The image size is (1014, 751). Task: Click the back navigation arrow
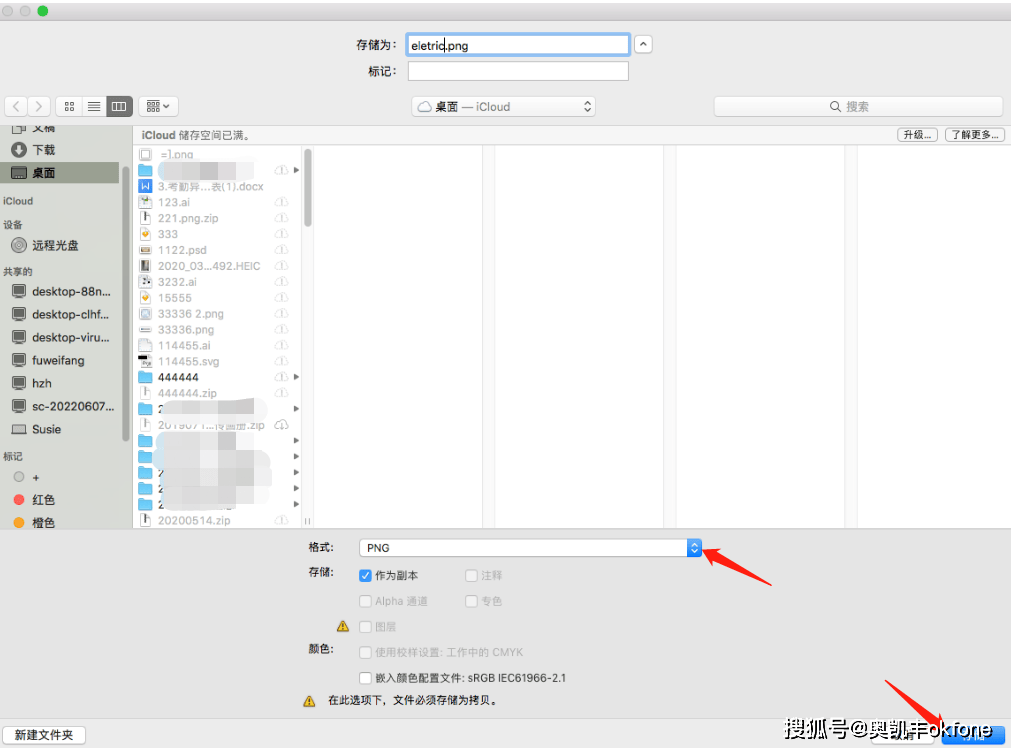coord(16,106)
